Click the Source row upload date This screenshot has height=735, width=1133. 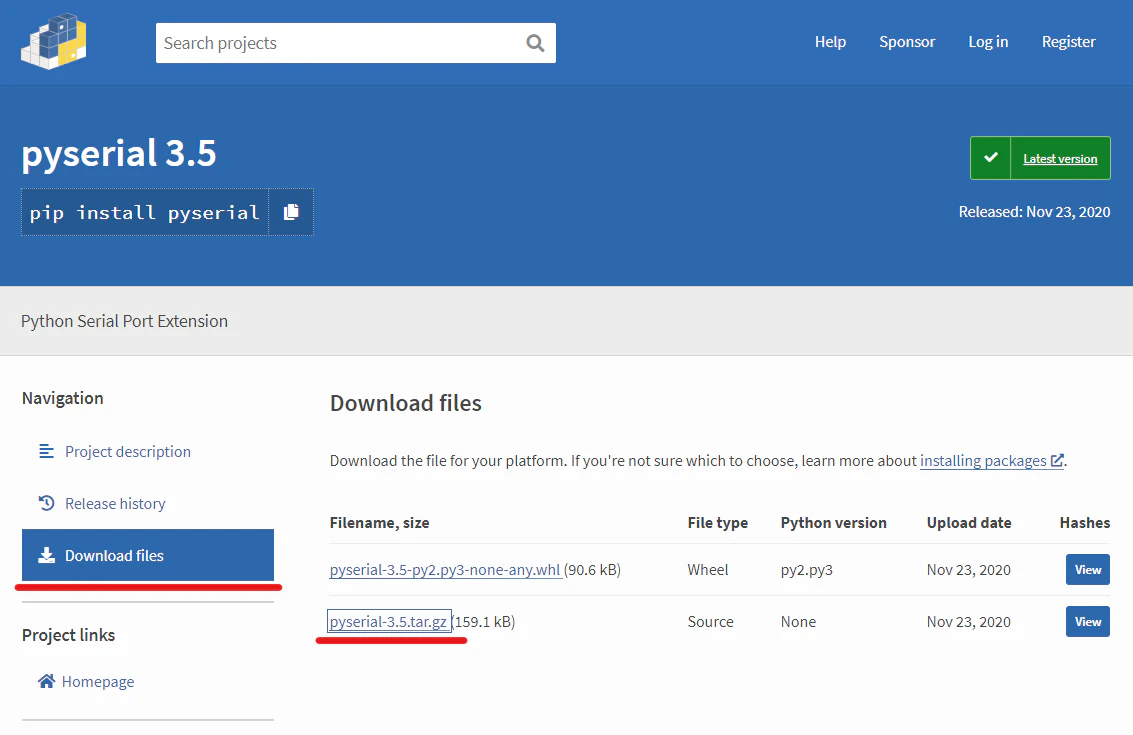click(x=968, y=622)
